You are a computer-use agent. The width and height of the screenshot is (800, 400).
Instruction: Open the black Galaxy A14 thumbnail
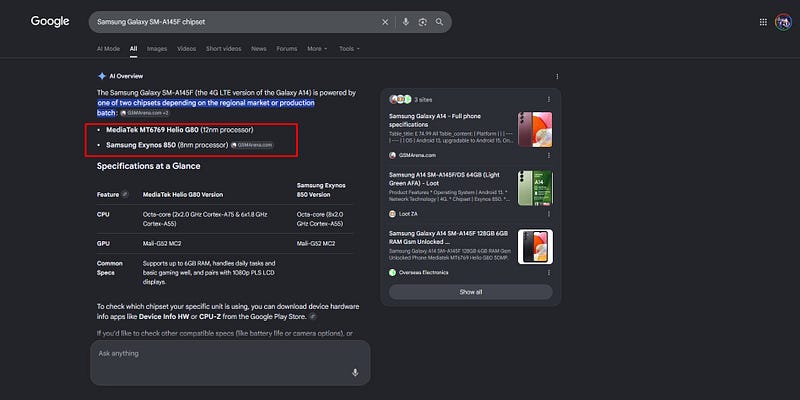click(x=535, y=247)
